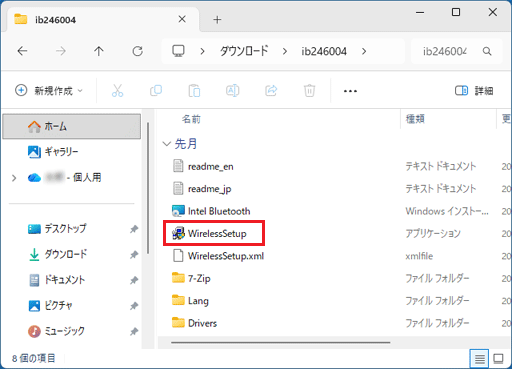Switch to details list view button
Screen dimensions: 512x369
[x=479, y=359]
